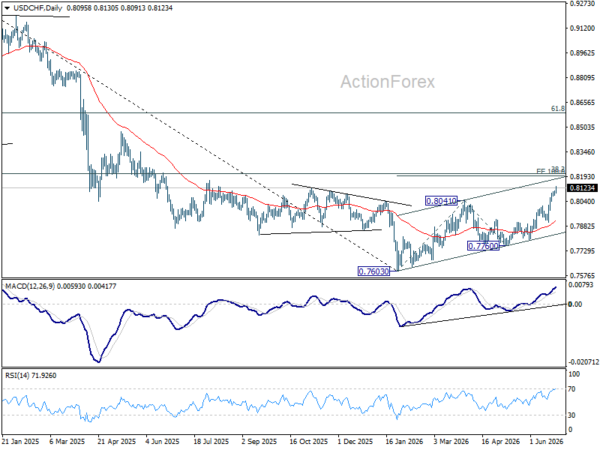Open the chart menu triangle beside USDCHF

click(x=7, y=8)
